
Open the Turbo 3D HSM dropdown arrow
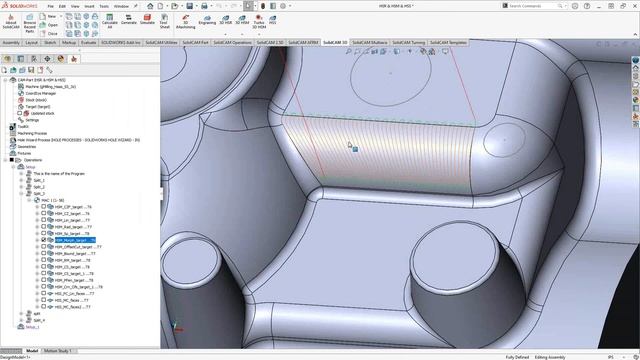pyautogui.click(x=259, y=34)
